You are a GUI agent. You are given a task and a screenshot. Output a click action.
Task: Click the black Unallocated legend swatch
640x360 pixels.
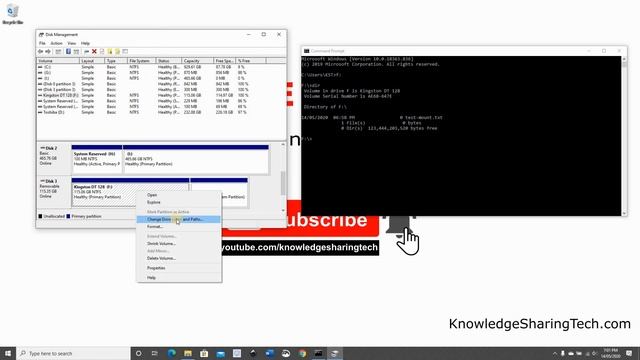click(x=40, y=216)
